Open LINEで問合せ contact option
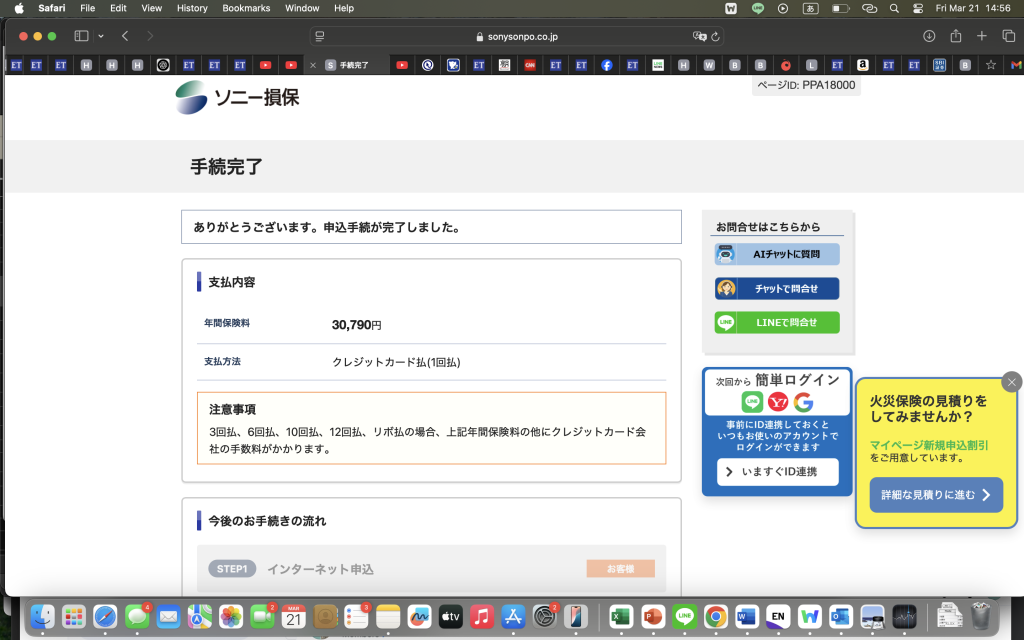Viewport: 1024px width, 640px height. click(x=777, y=323)
